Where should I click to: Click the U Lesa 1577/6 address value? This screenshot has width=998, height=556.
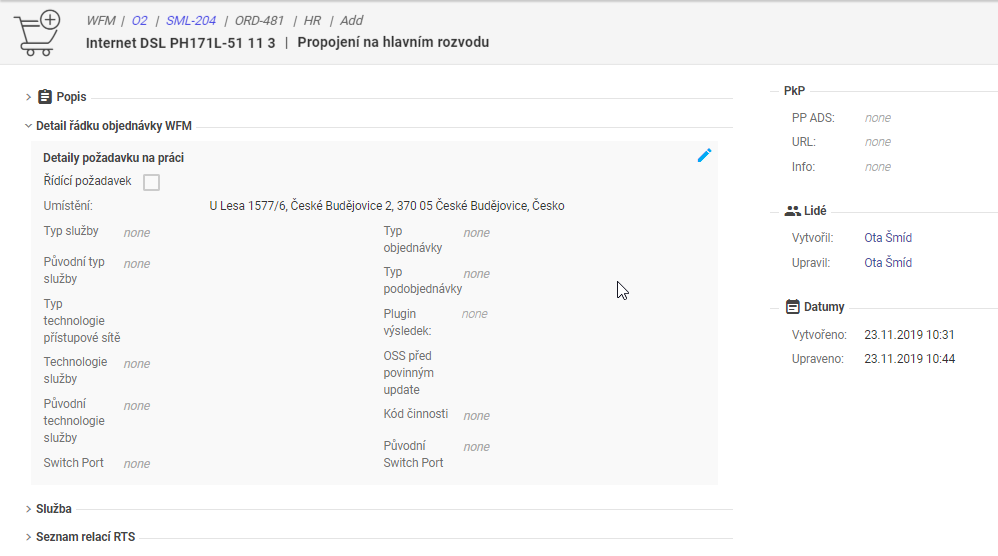click(x=386, y=206)
